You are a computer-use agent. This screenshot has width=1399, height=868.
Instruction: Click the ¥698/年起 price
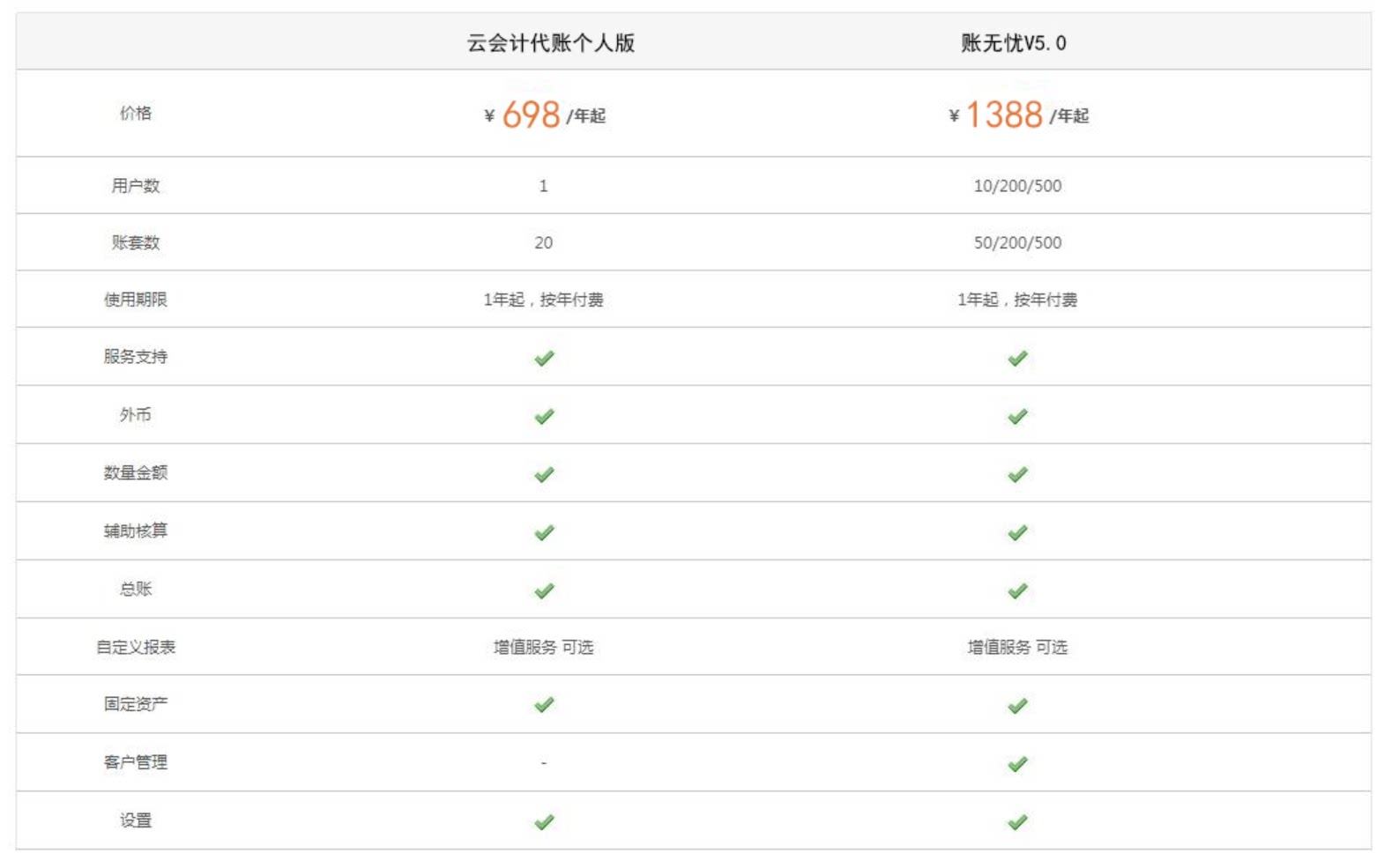(x=544, y=115)
